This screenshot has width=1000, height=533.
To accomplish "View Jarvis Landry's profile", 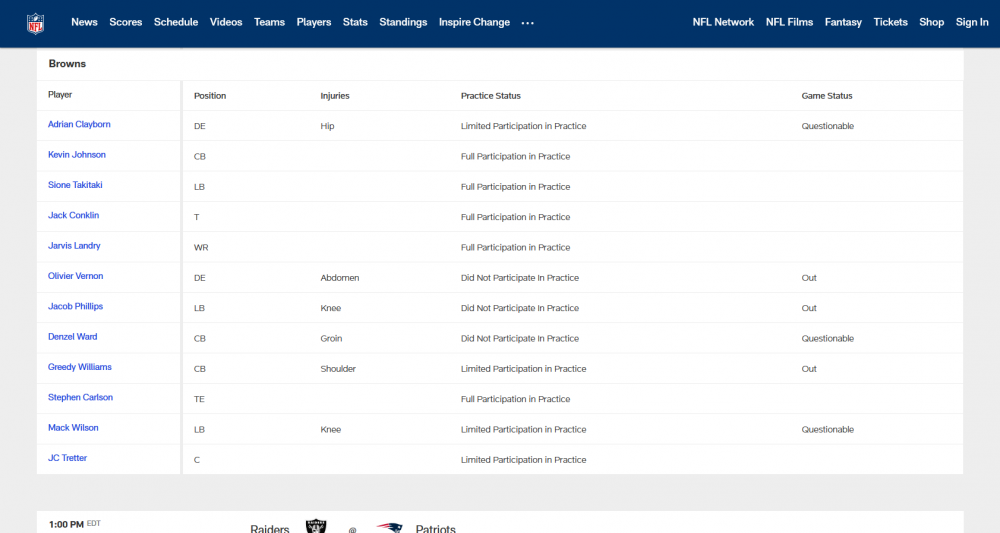I will pyautogui.click(x=74, y=245).
